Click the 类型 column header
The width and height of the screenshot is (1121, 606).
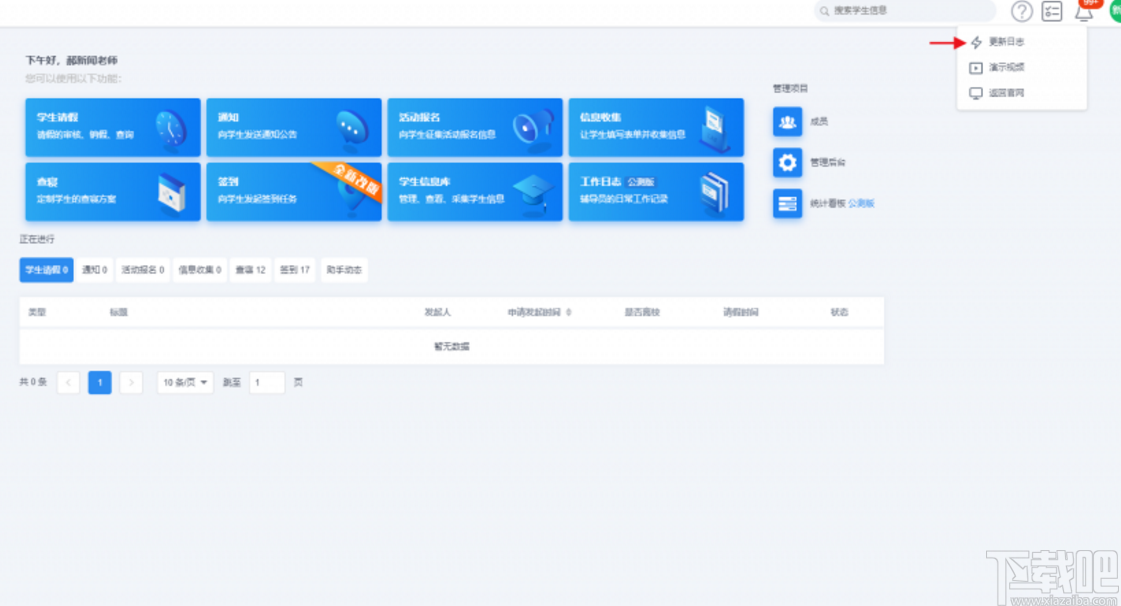pyautogui.click(x=36, y=312)
